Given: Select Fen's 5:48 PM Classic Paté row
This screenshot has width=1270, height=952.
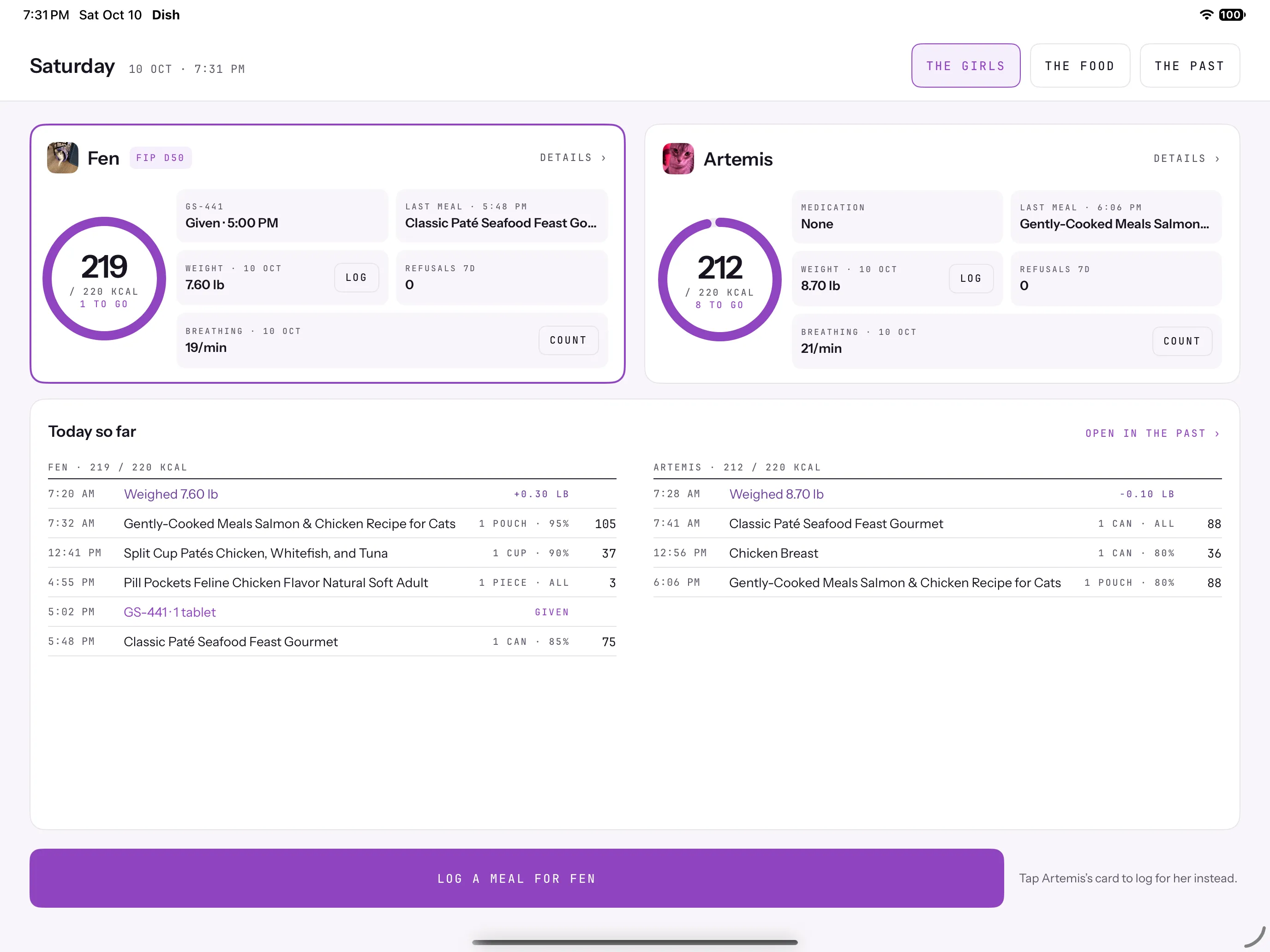Looking at the screenshot, I should 332,642.
